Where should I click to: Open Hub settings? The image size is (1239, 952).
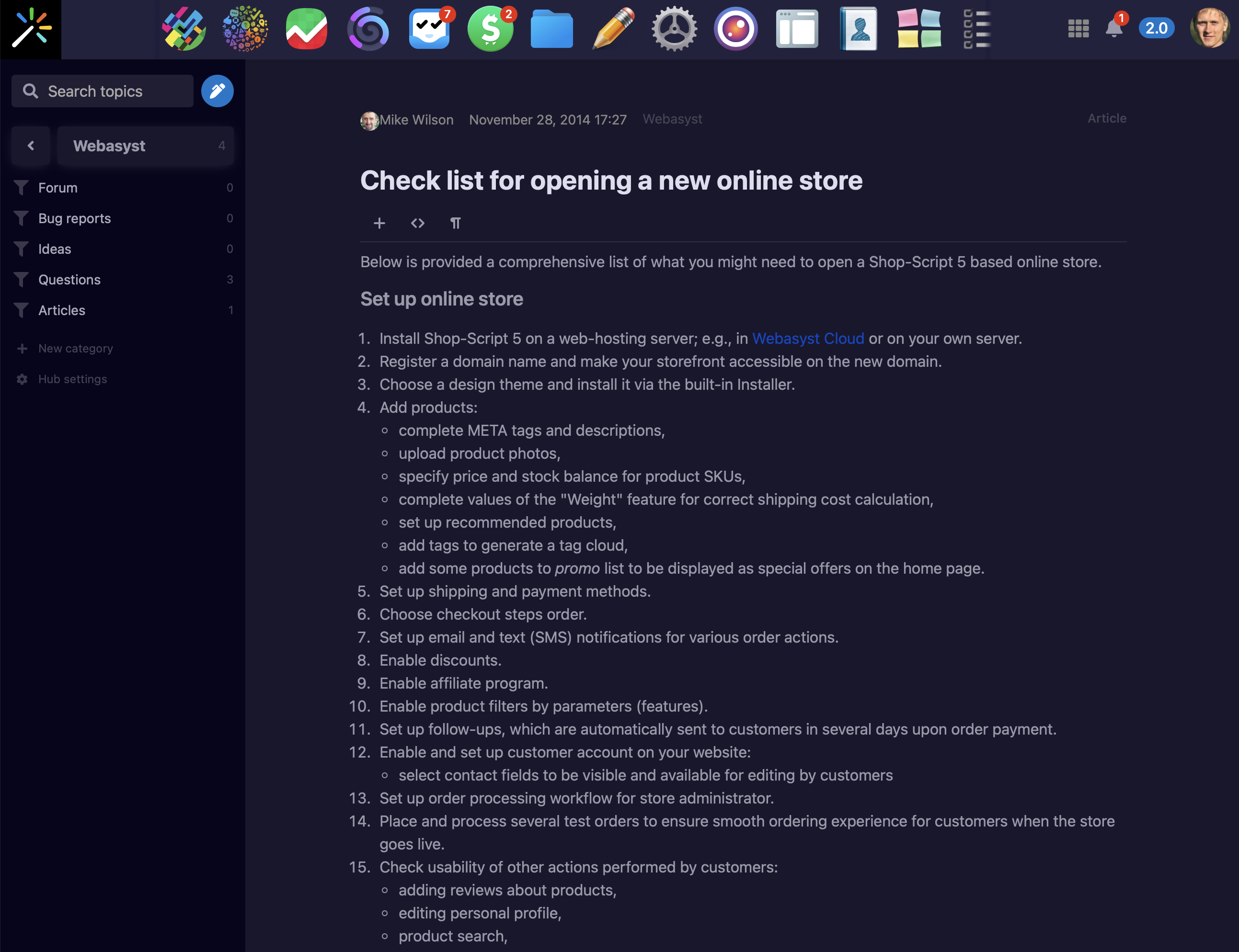pos(72,379)
